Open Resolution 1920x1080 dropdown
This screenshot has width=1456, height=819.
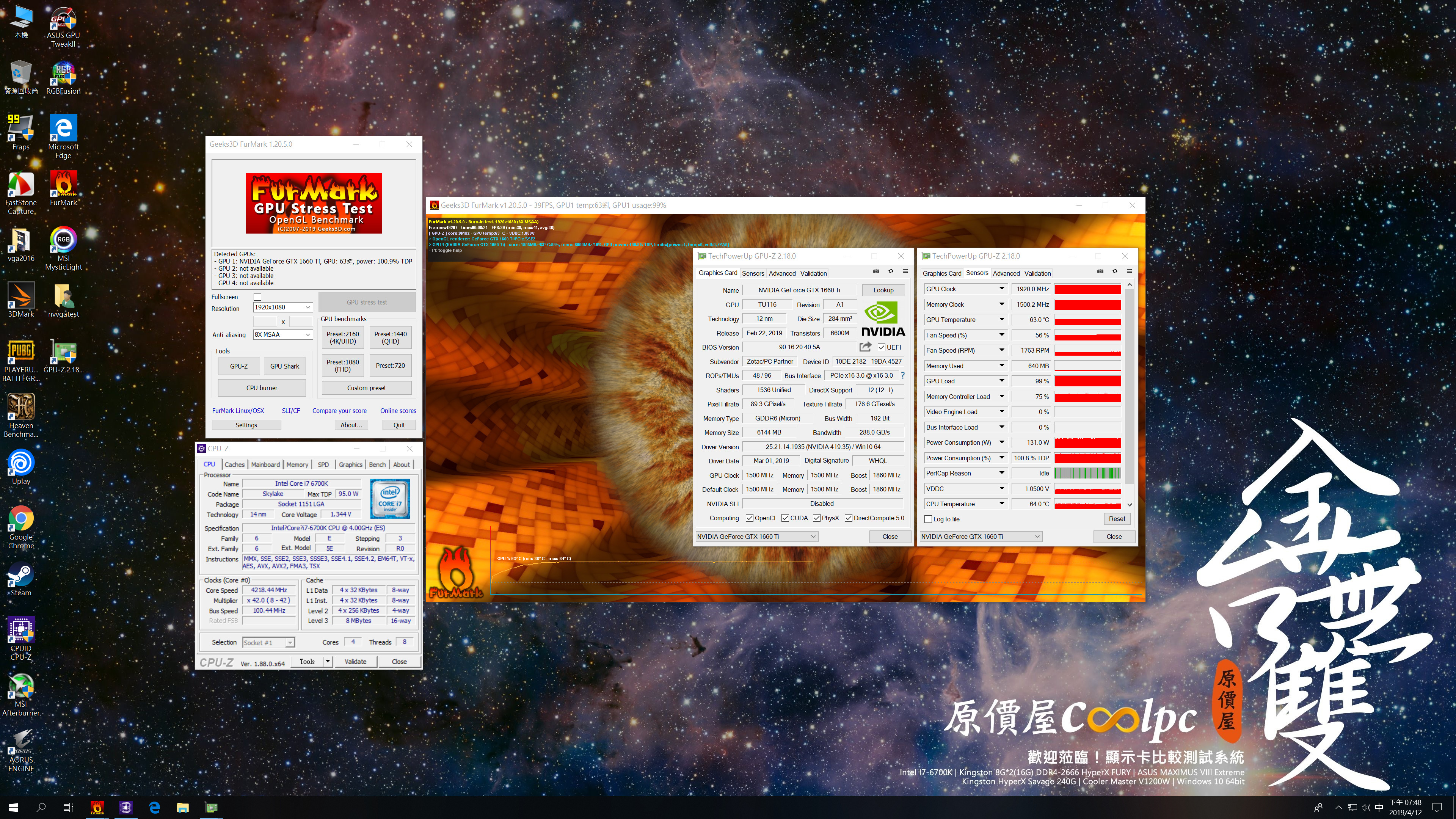click(x=282, y=308)
